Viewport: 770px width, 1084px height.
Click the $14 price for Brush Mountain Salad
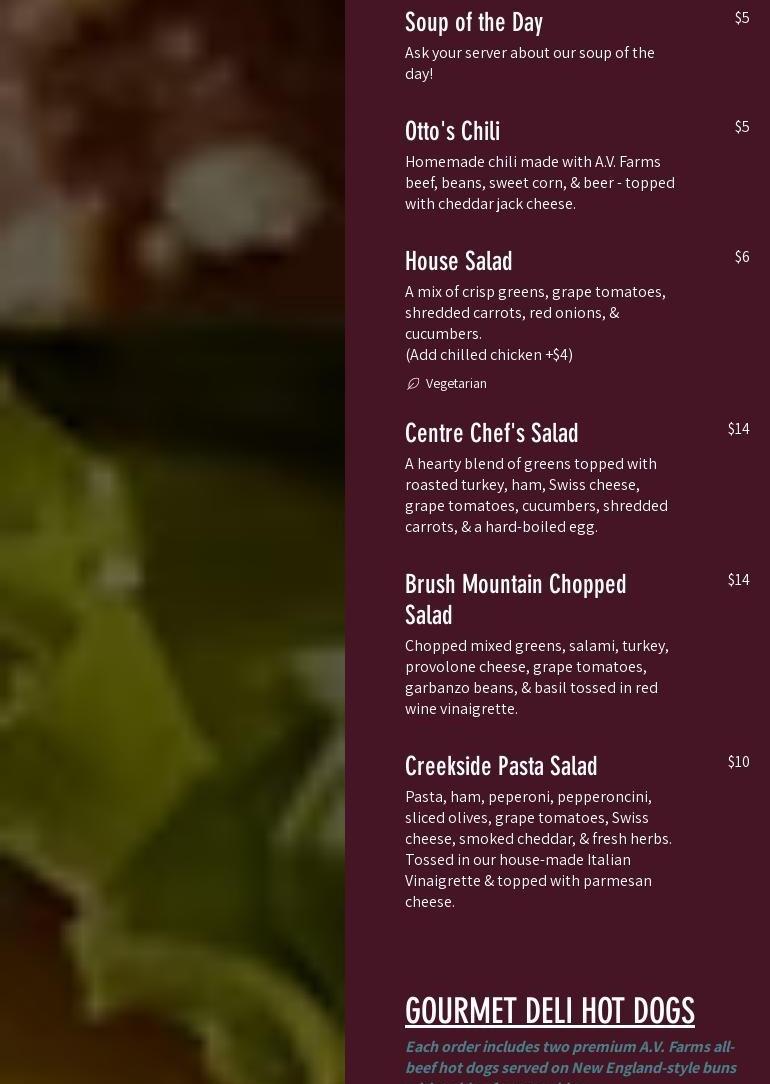738,579
